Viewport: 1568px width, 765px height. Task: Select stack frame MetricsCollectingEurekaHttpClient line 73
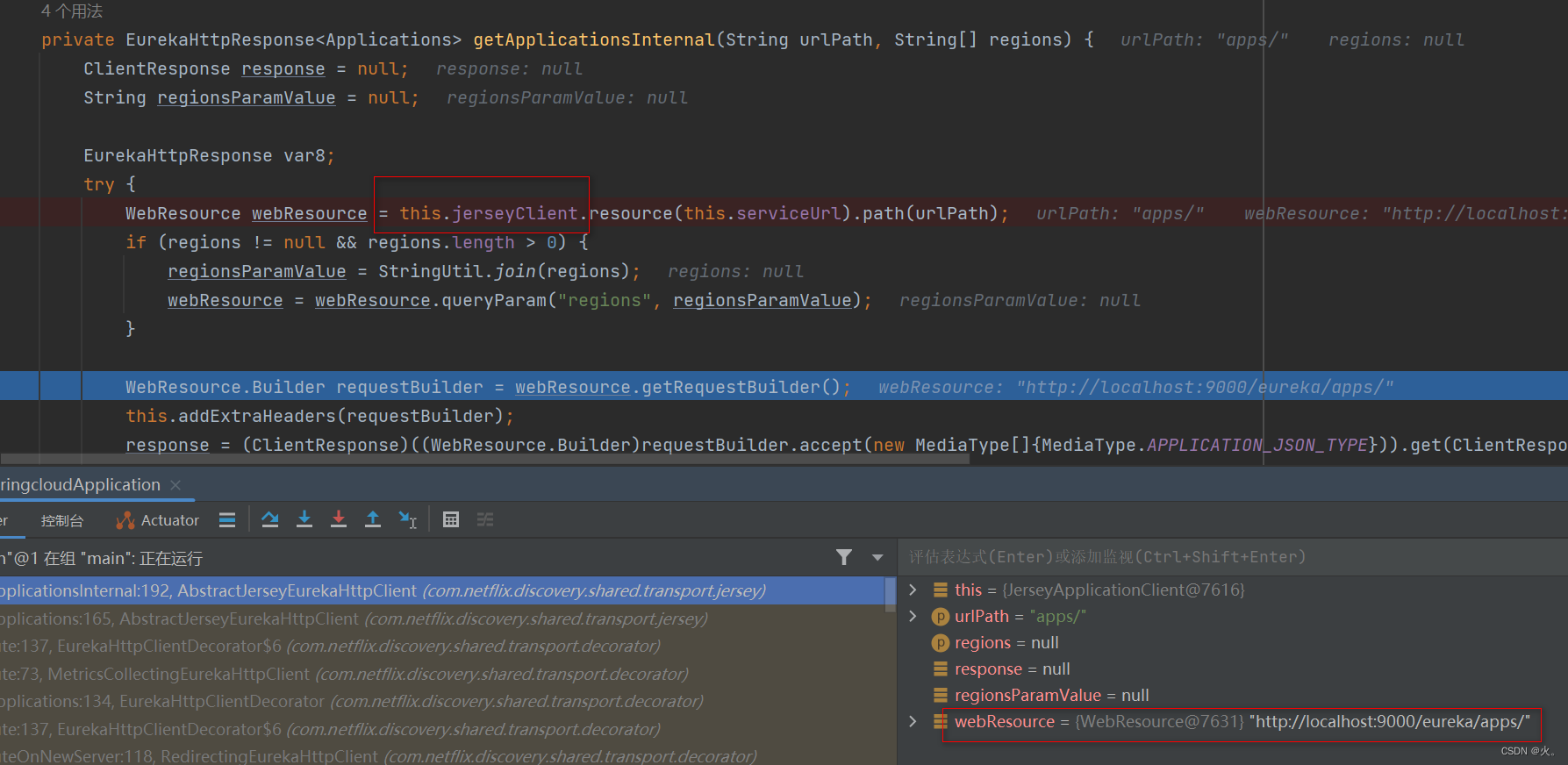[441, 674]
